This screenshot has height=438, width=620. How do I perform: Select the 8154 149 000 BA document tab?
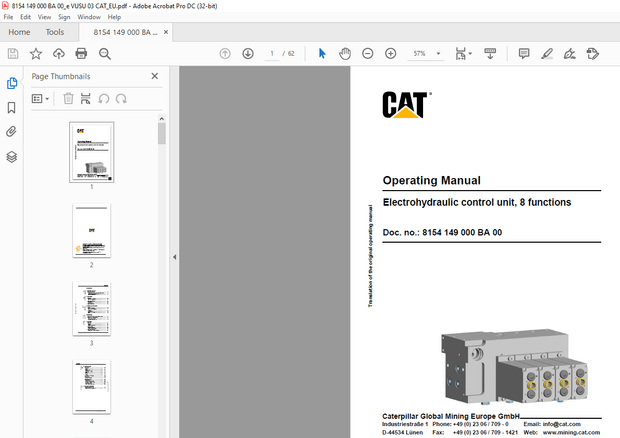[125, 32]
